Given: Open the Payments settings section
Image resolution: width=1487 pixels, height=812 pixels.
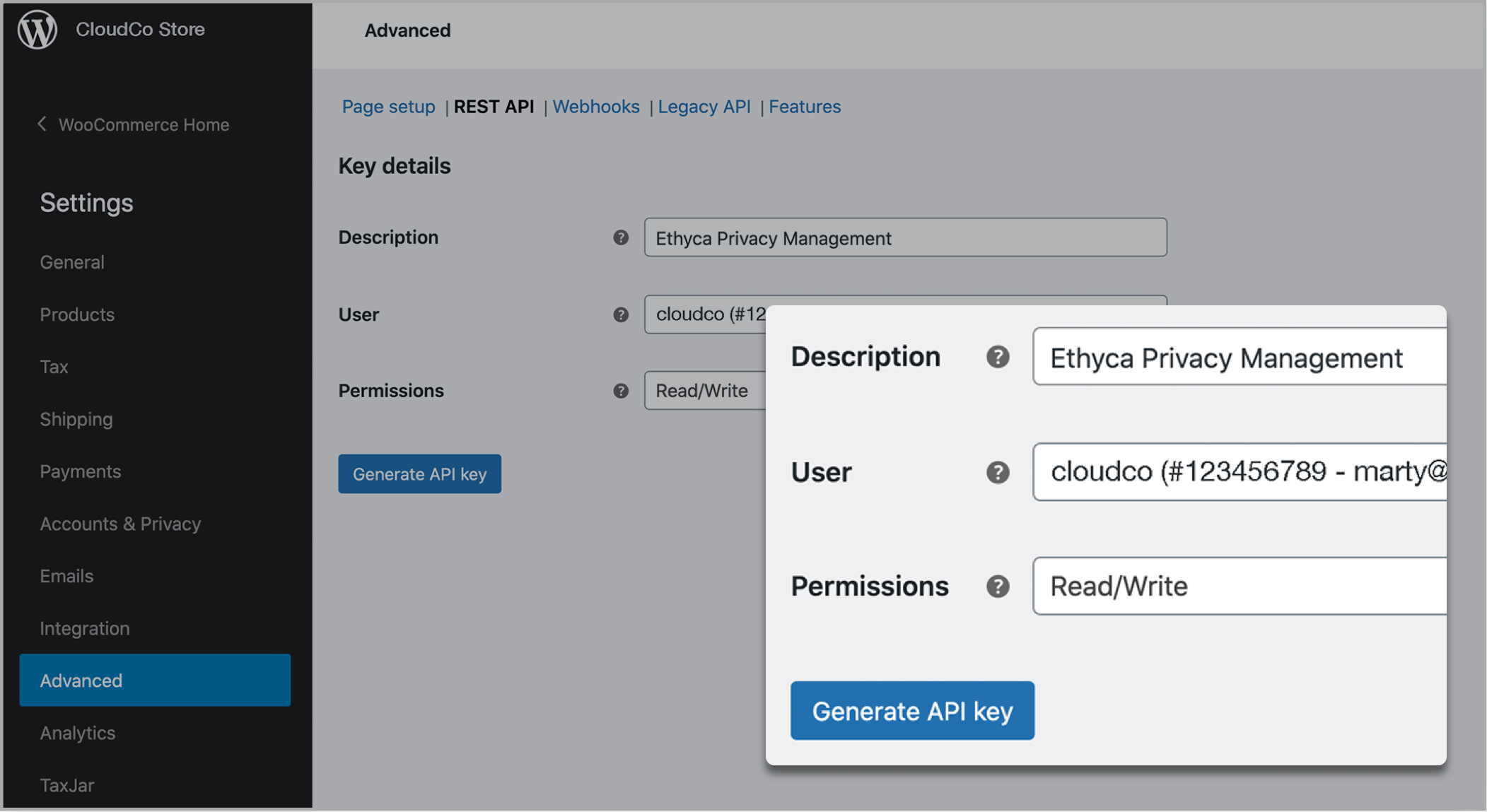Looking at the screenshot, I should coord(80,471).
